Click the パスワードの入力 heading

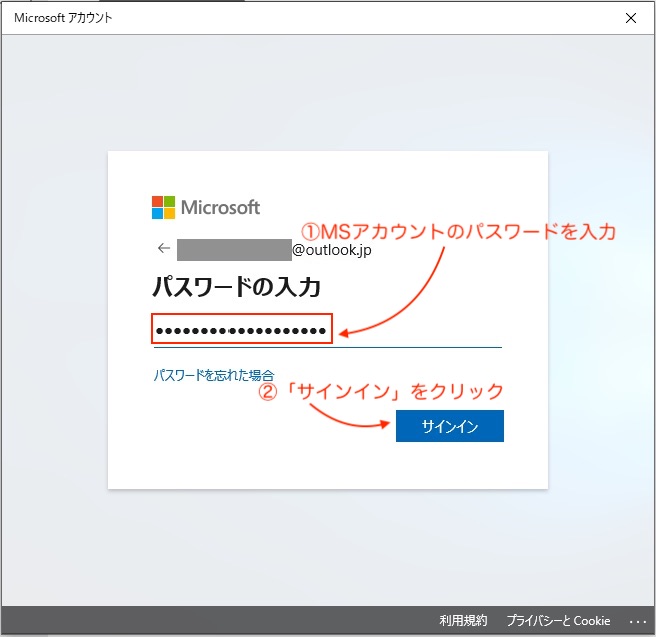pyautogui.click(x=236, y=287)
